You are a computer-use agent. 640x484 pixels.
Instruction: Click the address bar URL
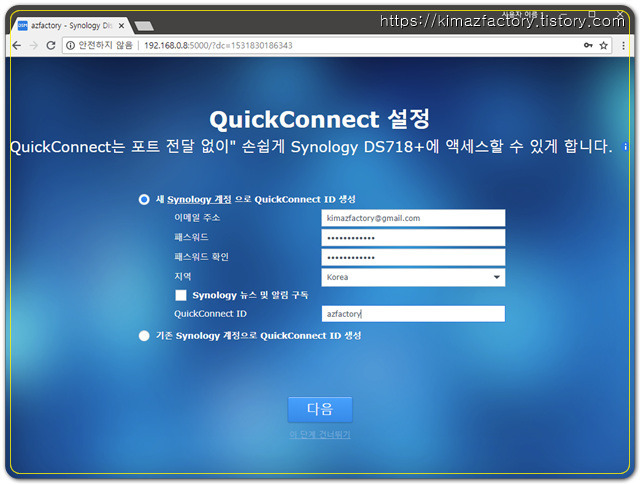coord(218,45)
